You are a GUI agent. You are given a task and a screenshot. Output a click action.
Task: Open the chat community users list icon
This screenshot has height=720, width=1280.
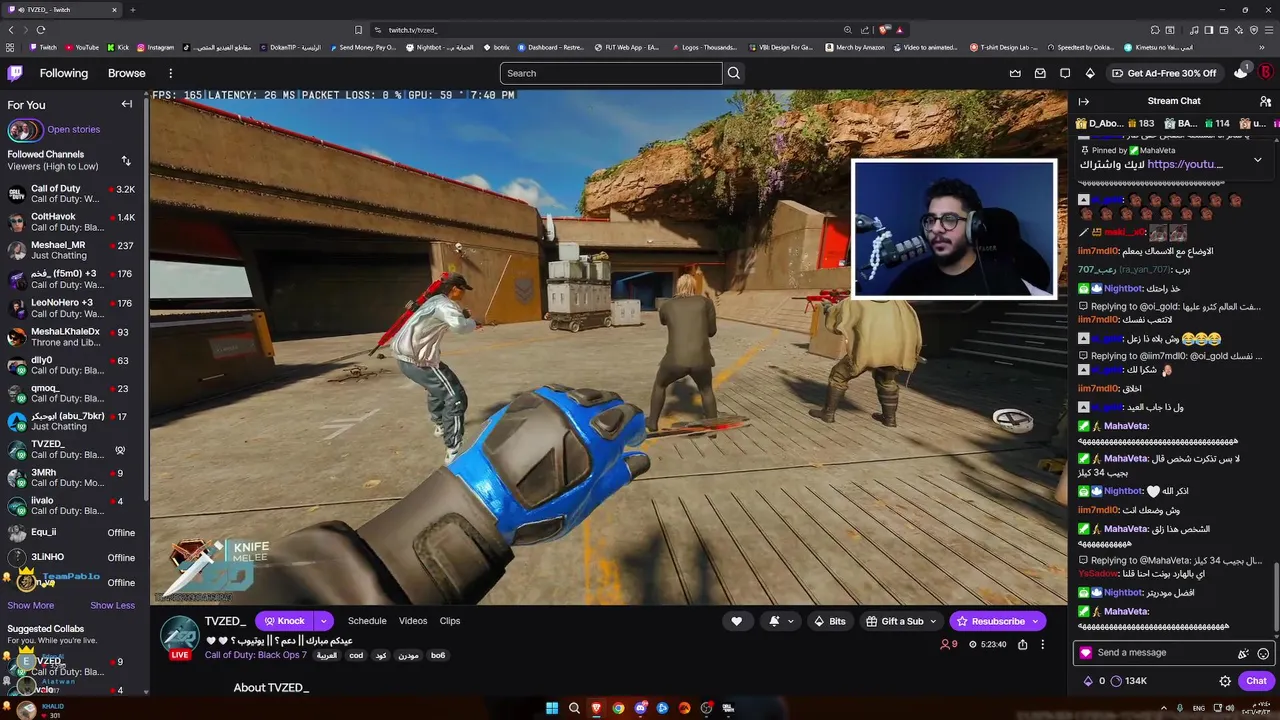1265,101
